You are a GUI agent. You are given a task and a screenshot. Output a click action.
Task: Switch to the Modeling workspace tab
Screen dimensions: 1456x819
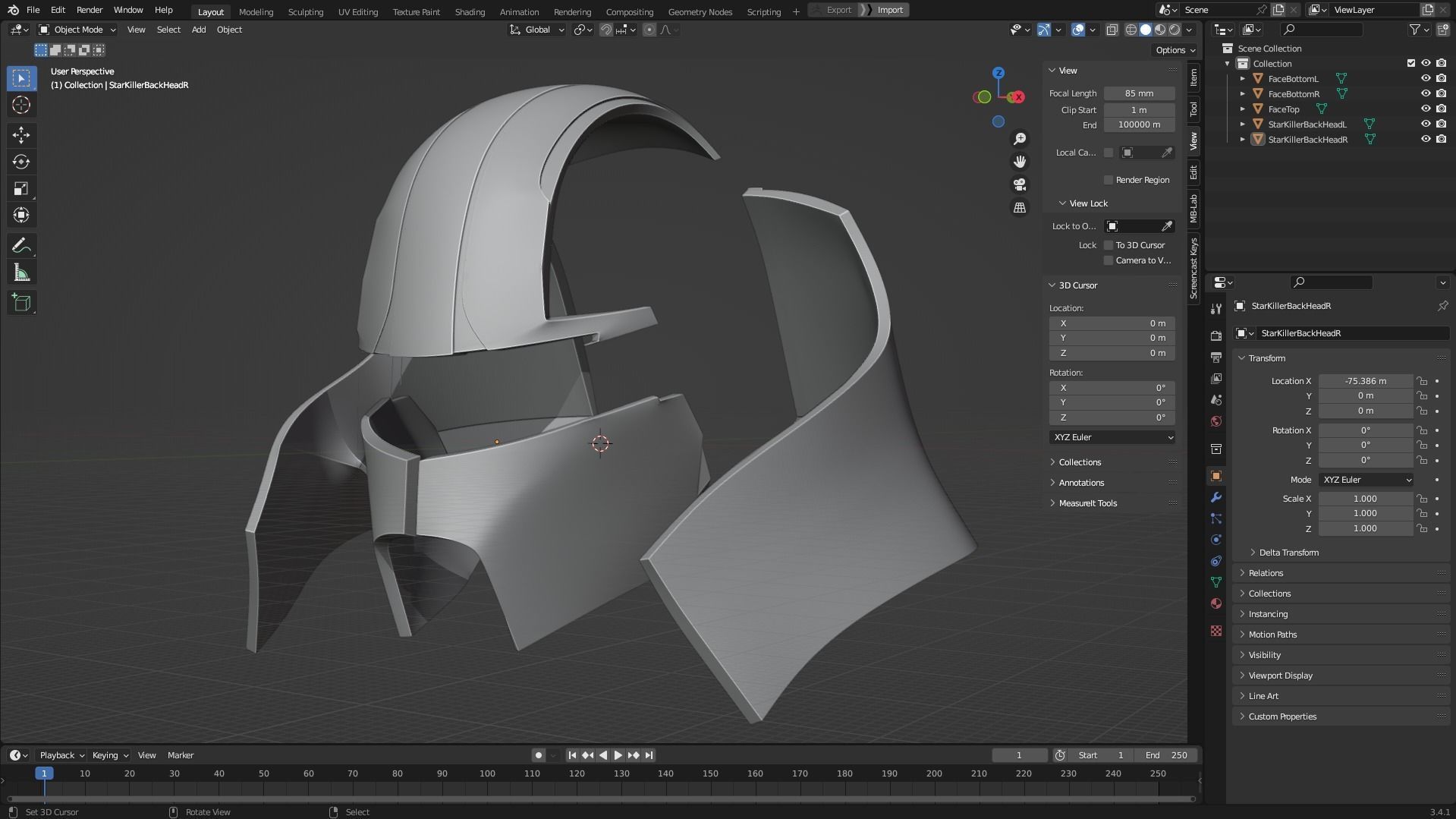(256, 11)
